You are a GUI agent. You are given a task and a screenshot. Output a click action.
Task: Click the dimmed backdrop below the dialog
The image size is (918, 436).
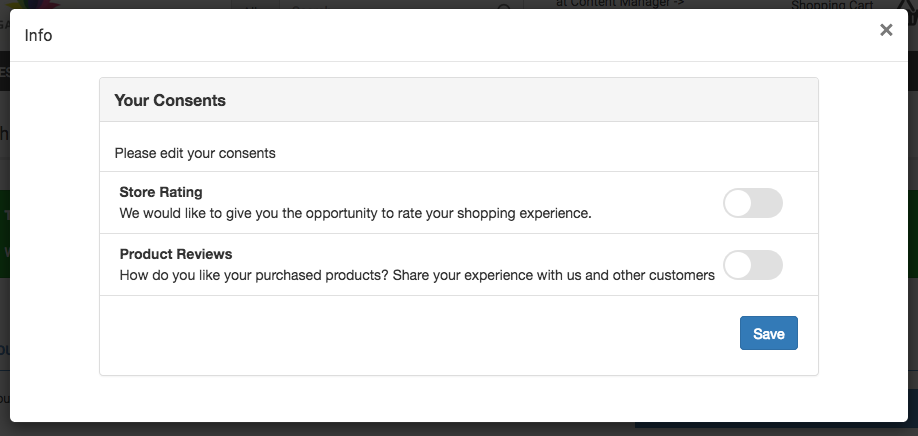(x=459, y=429)
